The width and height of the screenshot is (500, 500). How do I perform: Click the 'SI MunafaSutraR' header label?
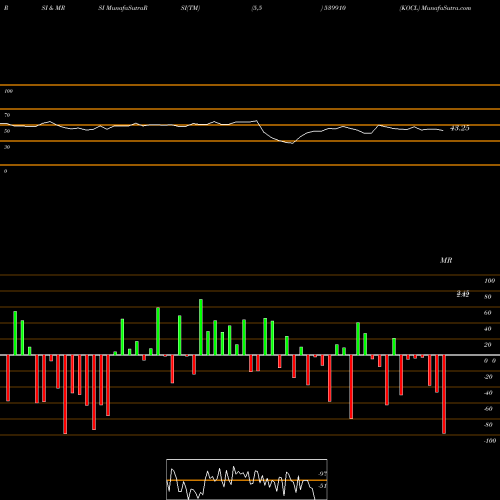click(123, 8)
